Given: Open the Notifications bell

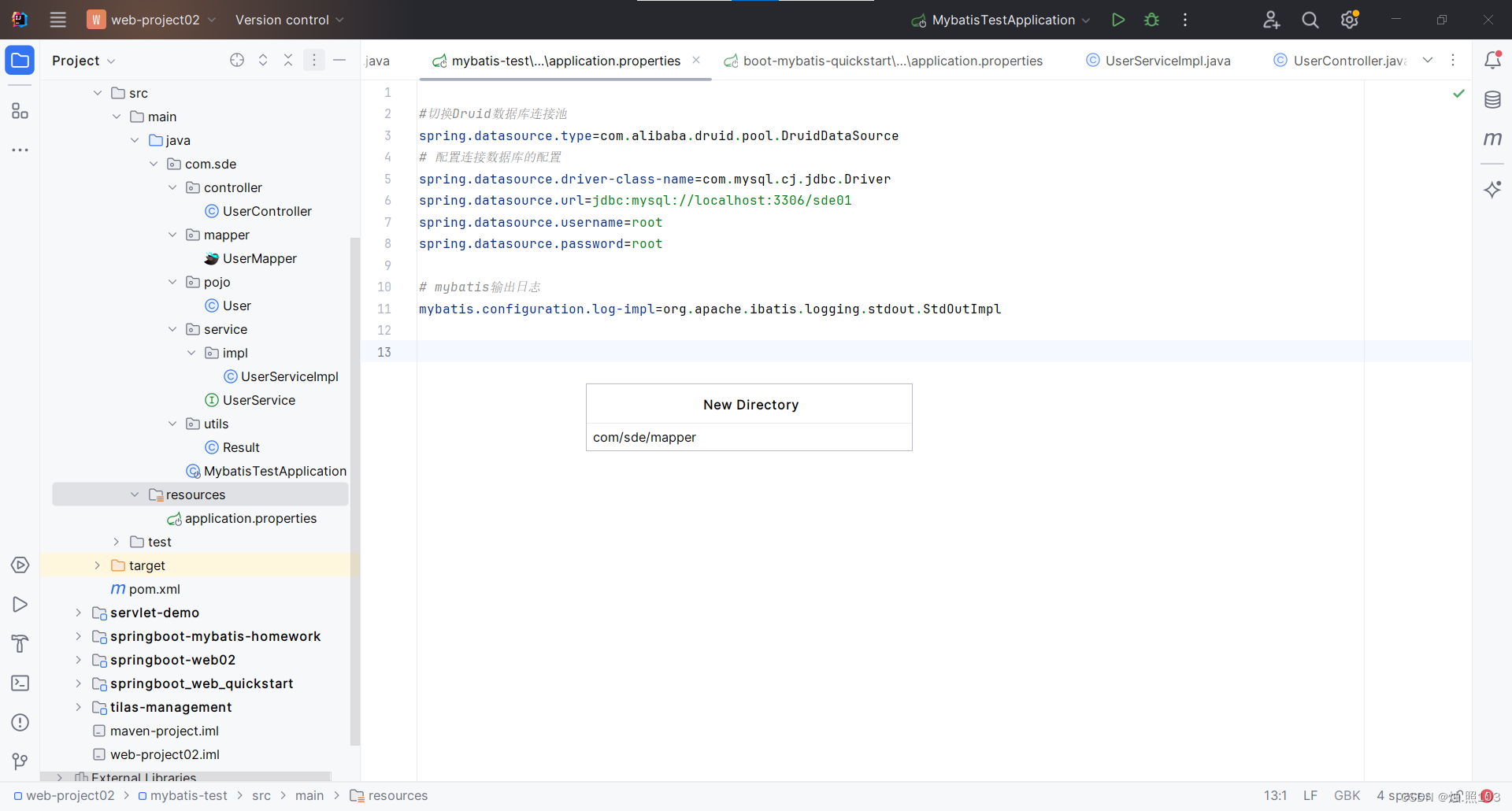Looking at the screenshot, I should tap(1492, 60).
